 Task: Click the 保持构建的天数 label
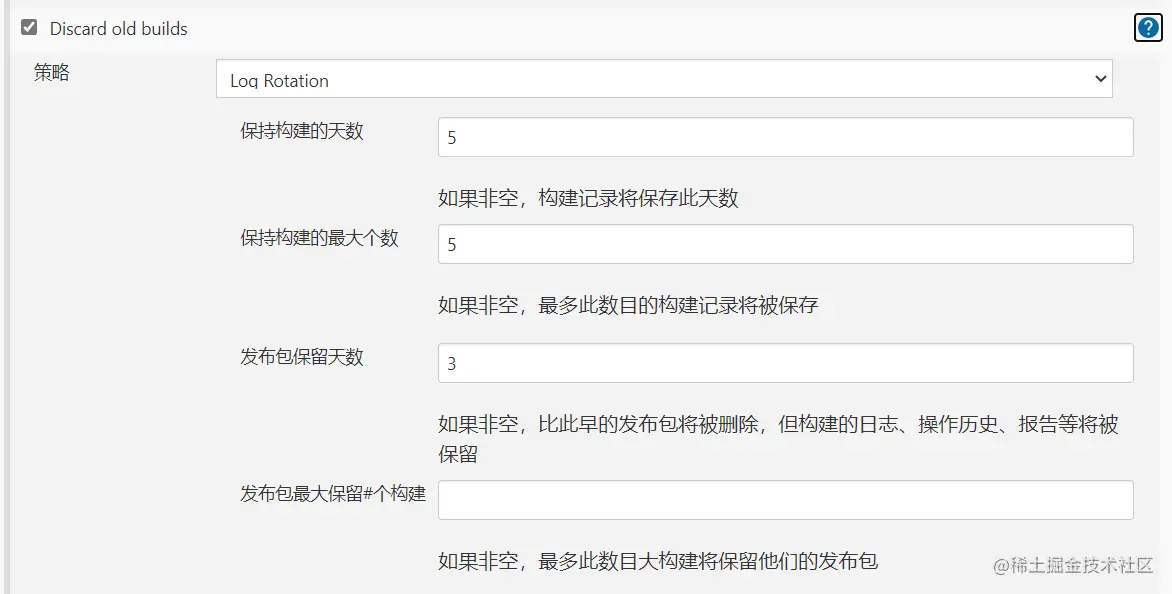click(302, 131)
